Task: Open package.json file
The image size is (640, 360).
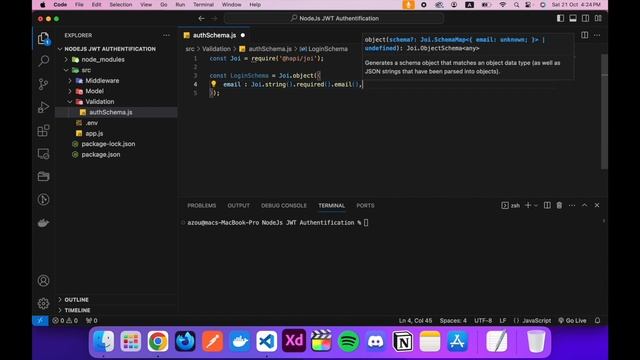Action: pos(101,155)
